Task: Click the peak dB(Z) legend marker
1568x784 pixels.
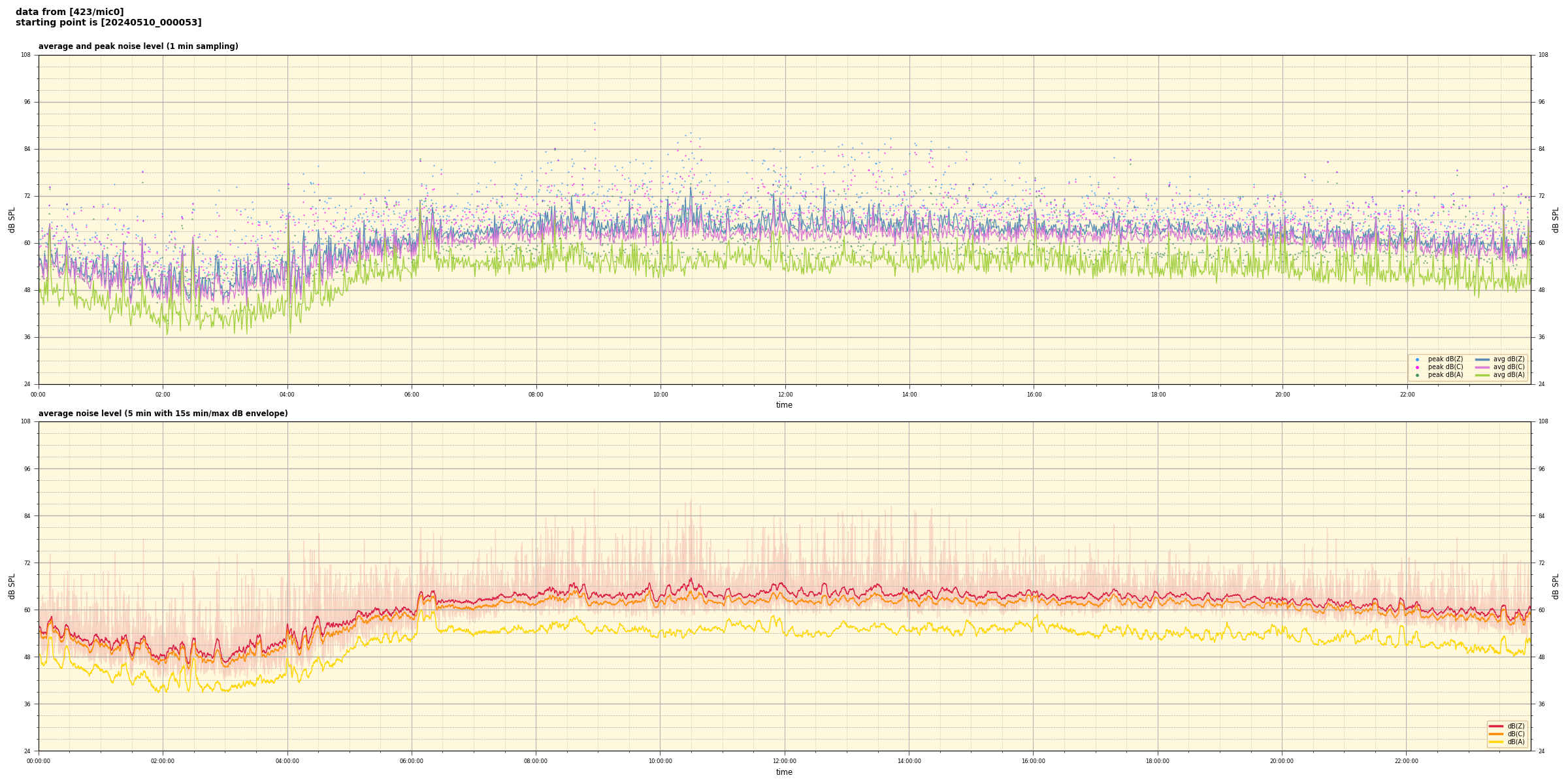Action: [1417, 359]
